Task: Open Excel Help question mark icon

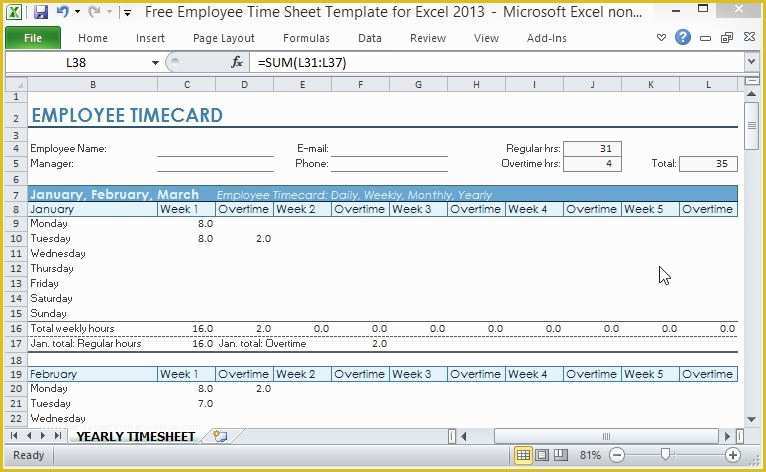Action: click(x=682, y=37)
